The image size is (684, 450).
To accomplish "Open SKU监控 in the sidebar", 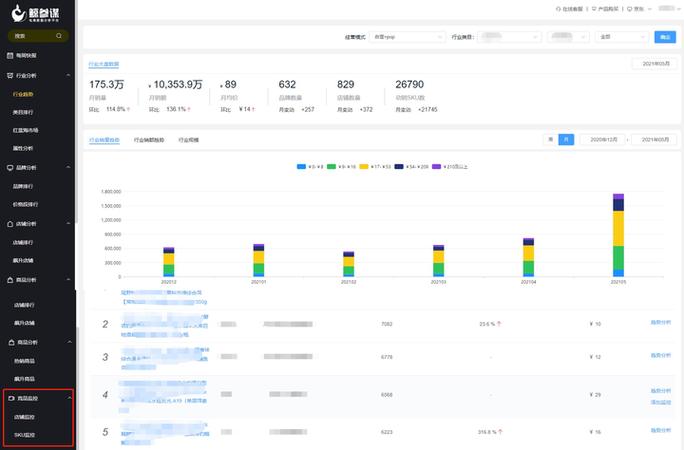I will (x=24, y=435).
